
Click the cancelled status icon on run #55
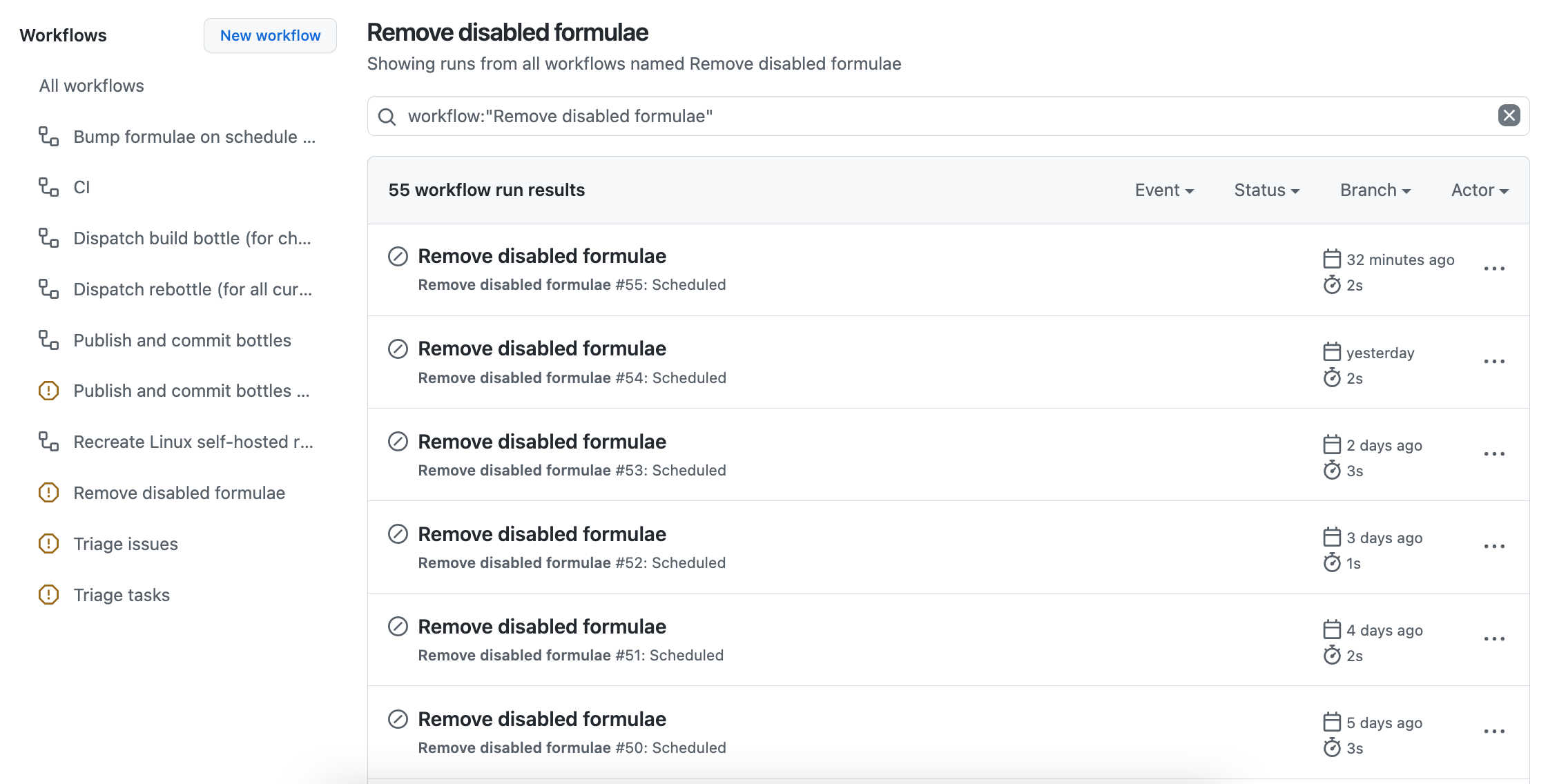point(398,256)
